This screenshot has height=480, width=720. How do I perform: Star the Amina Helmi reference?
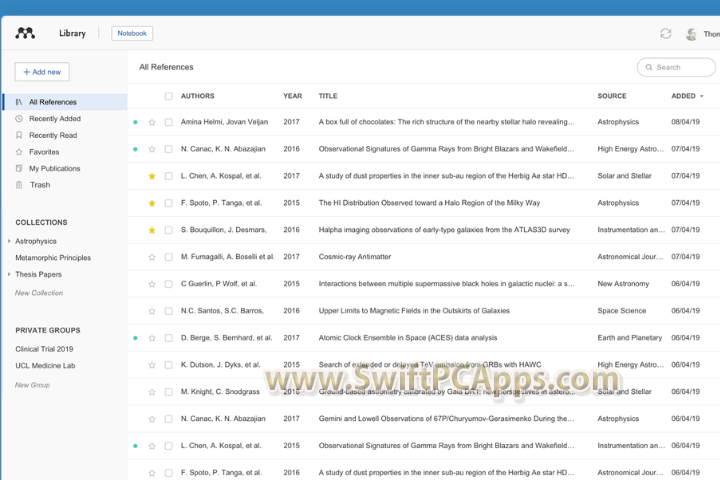click(x=152, y=122)
